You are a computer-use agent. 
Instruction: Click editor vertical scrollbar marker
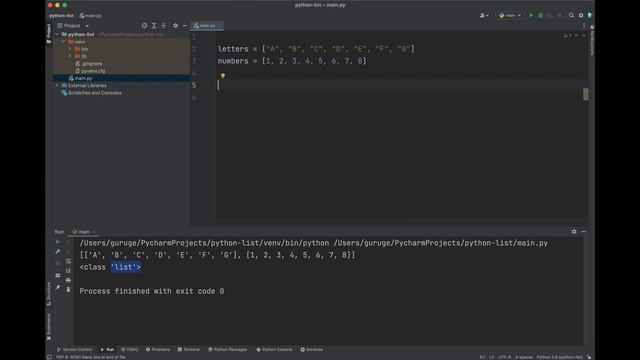click(x=586, y=94)
